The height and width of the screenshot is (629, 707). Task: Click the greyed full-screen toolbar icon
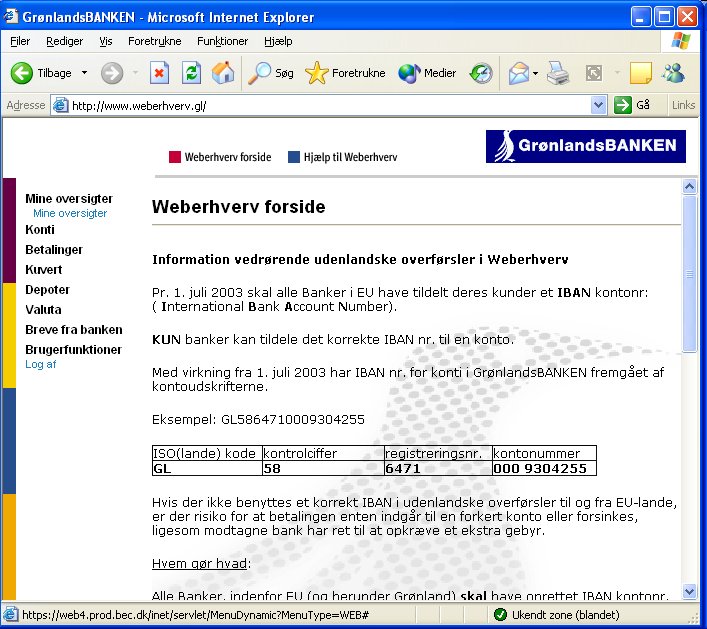[x=593, y=73]
